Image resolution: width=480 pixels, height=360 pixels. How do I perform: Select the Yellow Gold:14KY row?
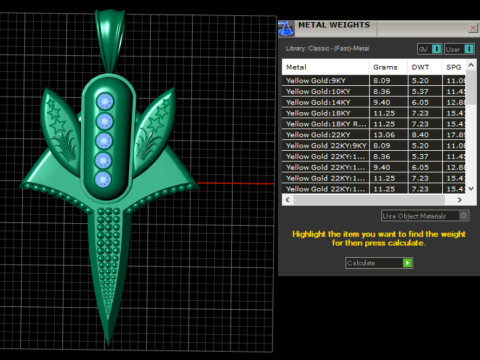tap(374, 102)
